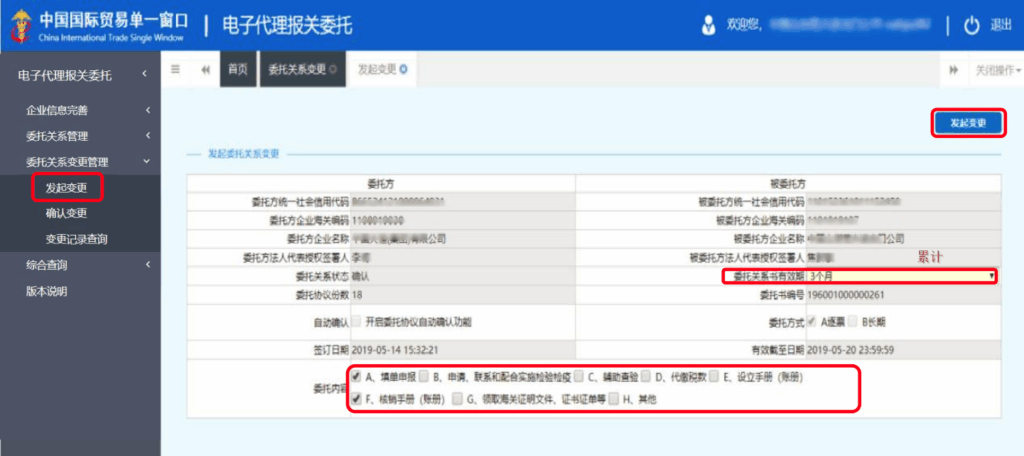
Task: Open 确认变更 in the sidebar
Action: click(66, 214)
